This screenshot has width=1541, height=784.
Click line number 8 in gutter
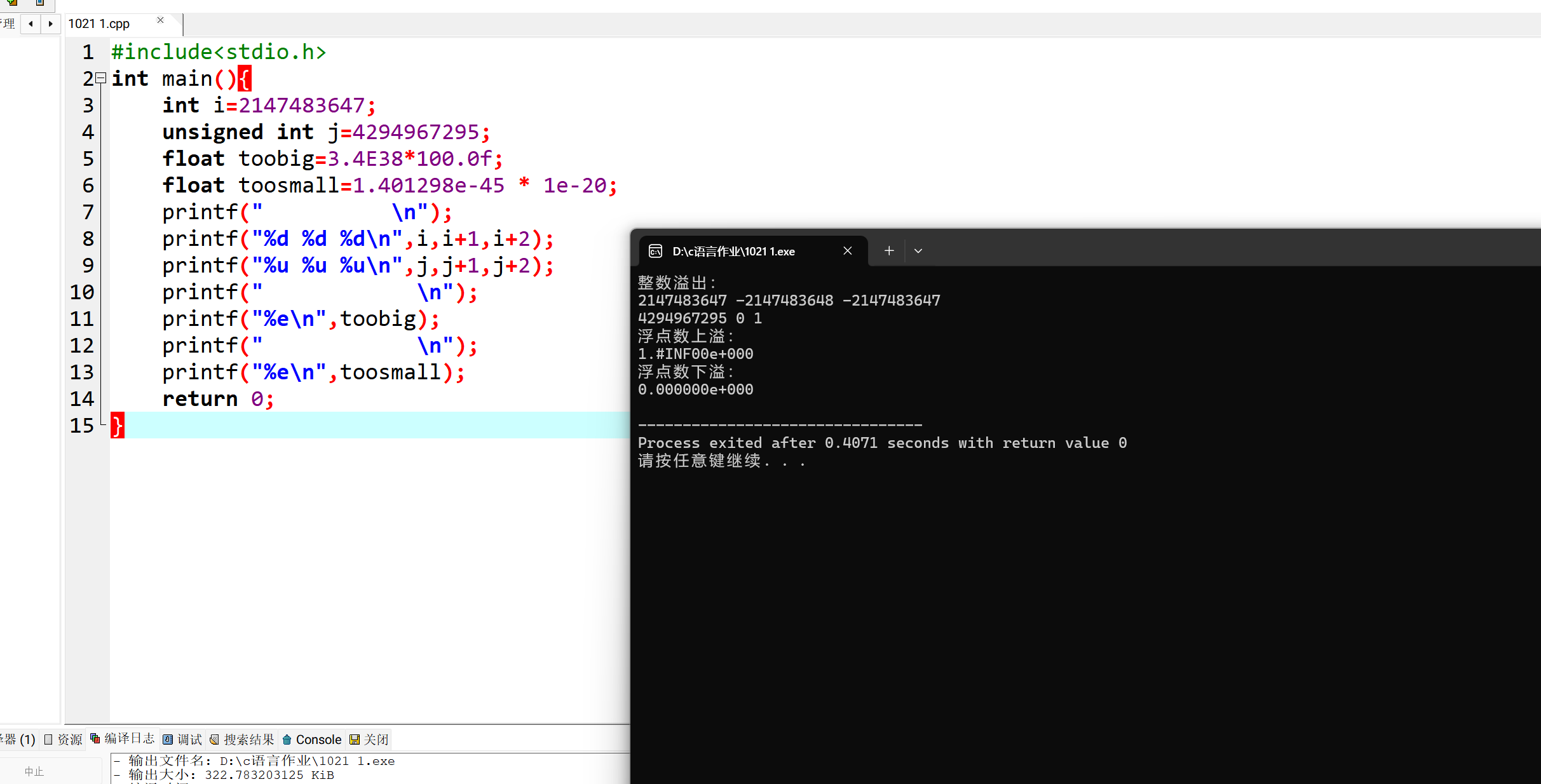pos(88,239)
